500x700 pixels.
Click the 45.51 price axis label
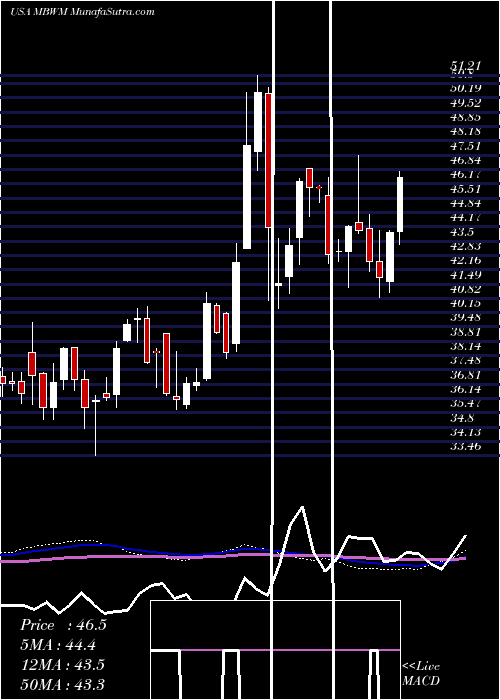465,189
